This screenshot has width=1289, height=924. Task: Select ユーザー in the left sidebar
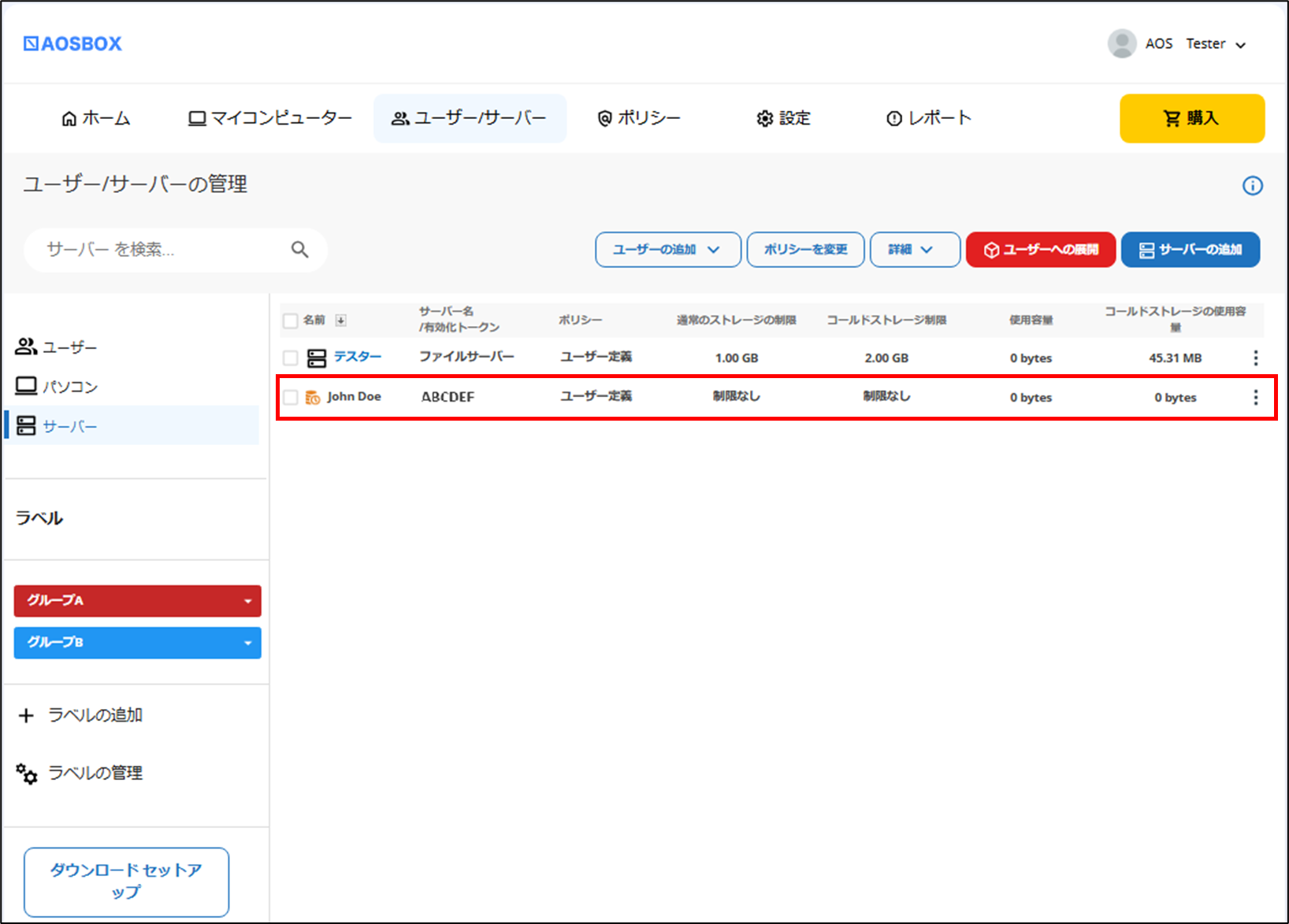pyautogui.click(x=57, y=347)
